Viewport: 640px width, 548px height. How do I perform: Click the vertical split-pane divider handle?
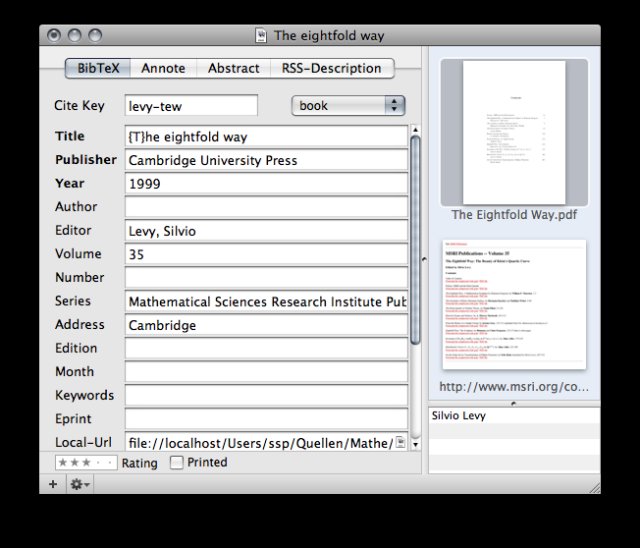424,259
